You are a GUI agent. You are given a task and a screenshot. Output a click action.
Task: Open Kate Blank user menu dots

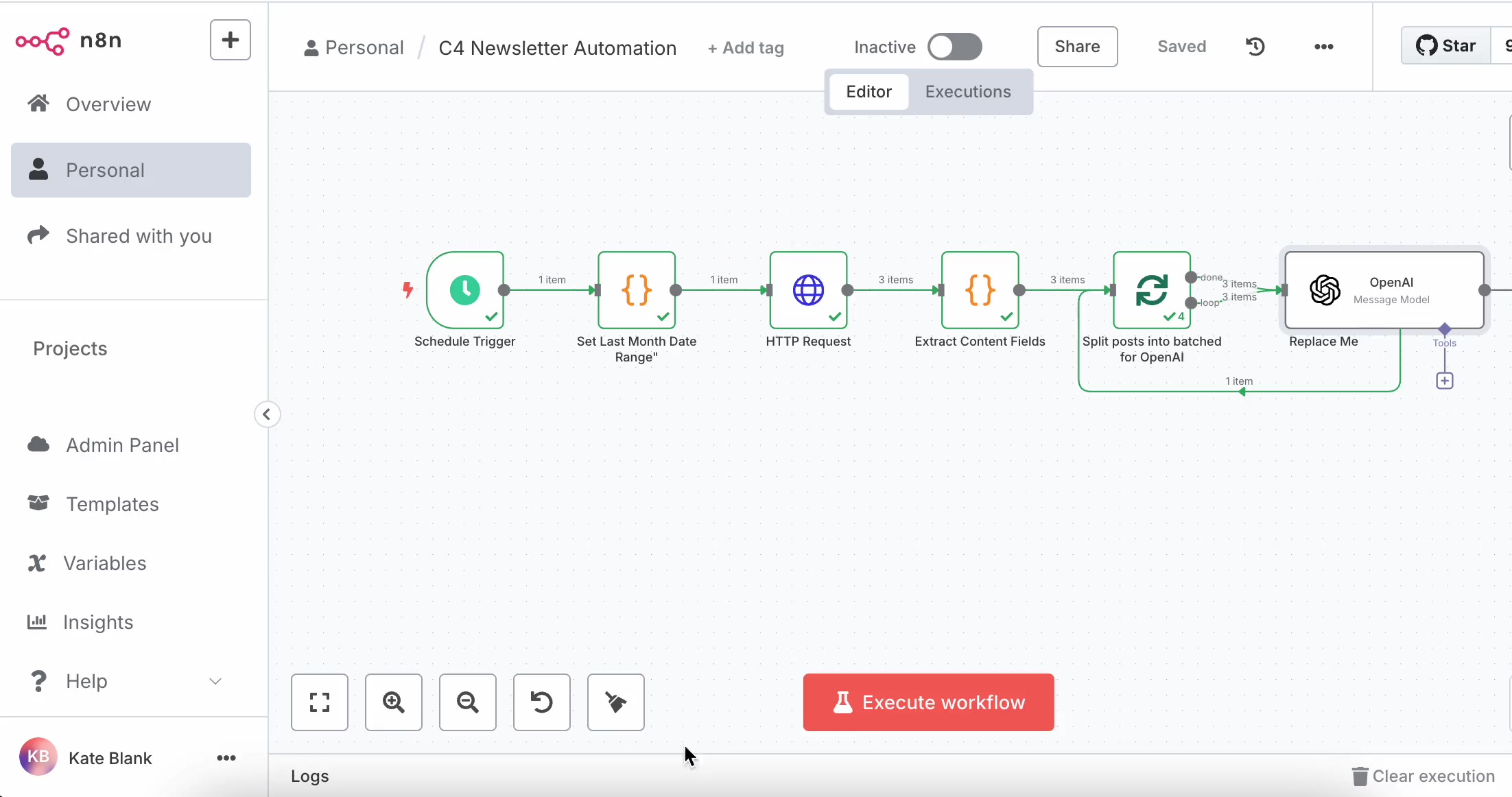(x=226, y=758)
